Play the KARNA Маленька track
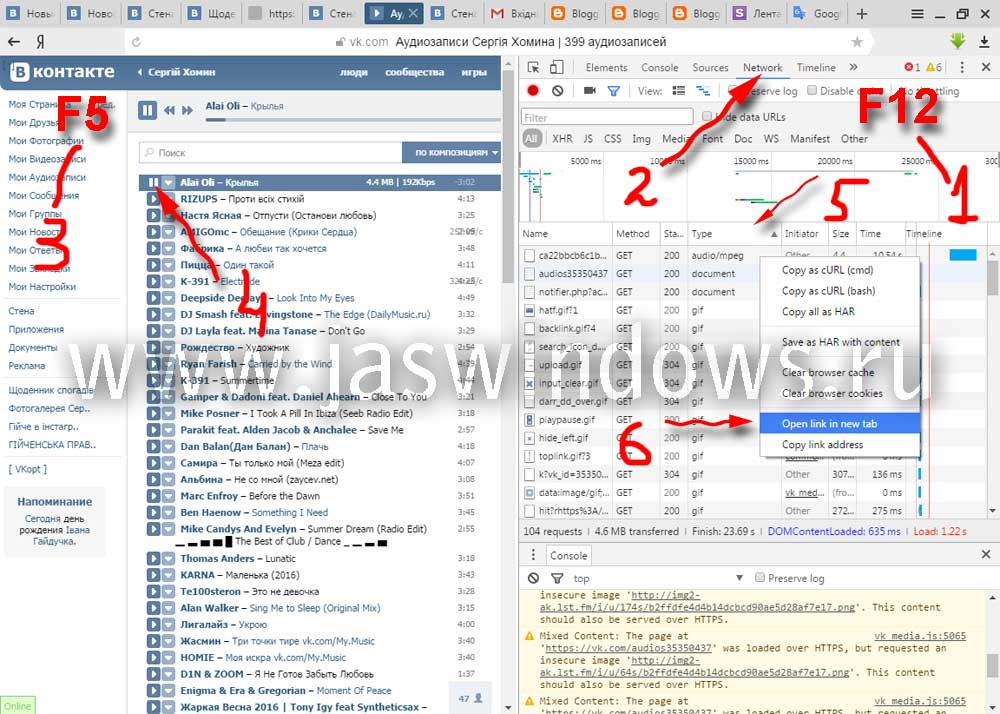1000x714 pixels. click(153, 575)
